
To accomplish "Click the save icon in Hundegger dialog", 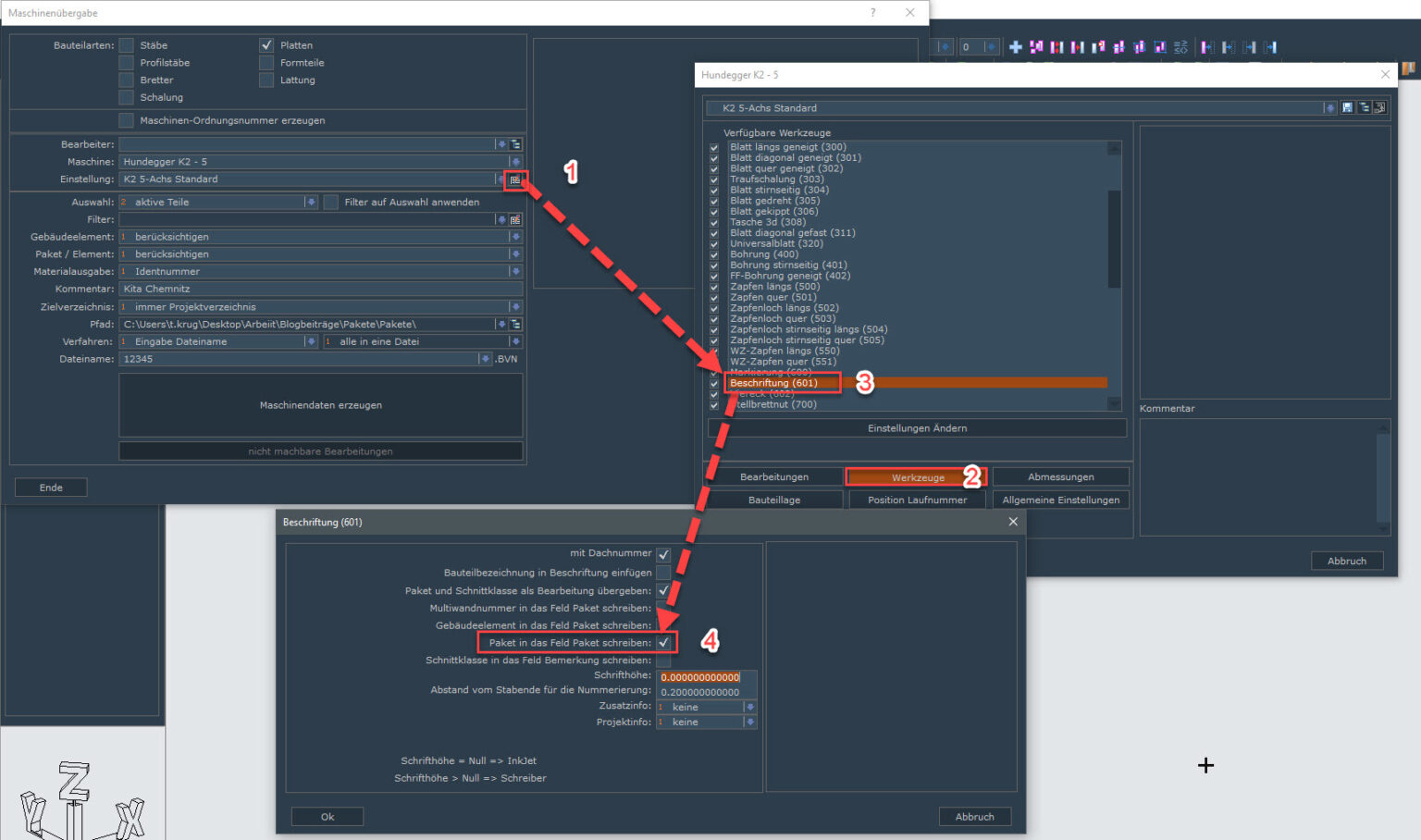I will pyautogui.click(x=1347, y=108).
